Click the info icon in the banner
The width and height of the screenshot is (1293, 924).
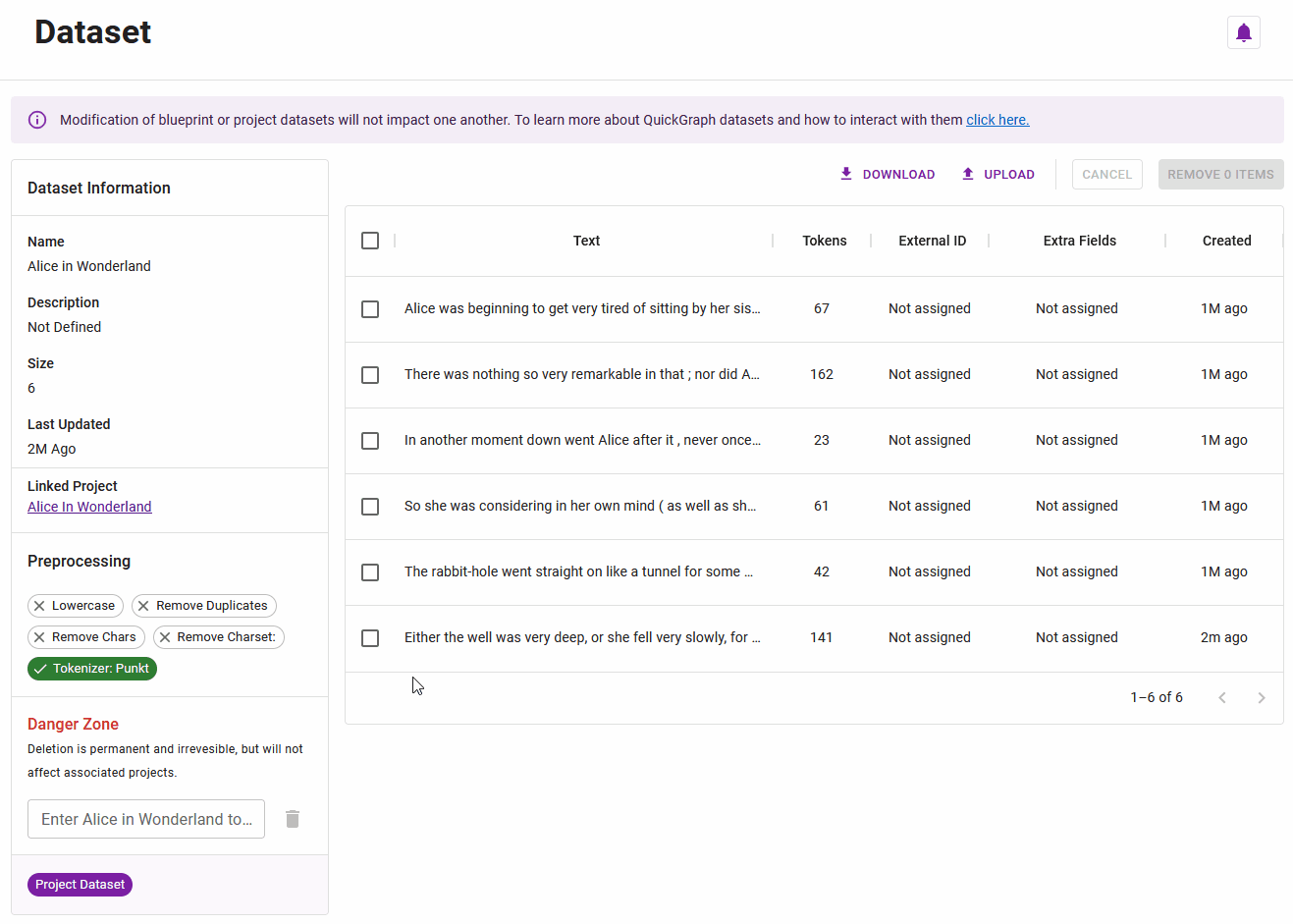tap(37, 120)
